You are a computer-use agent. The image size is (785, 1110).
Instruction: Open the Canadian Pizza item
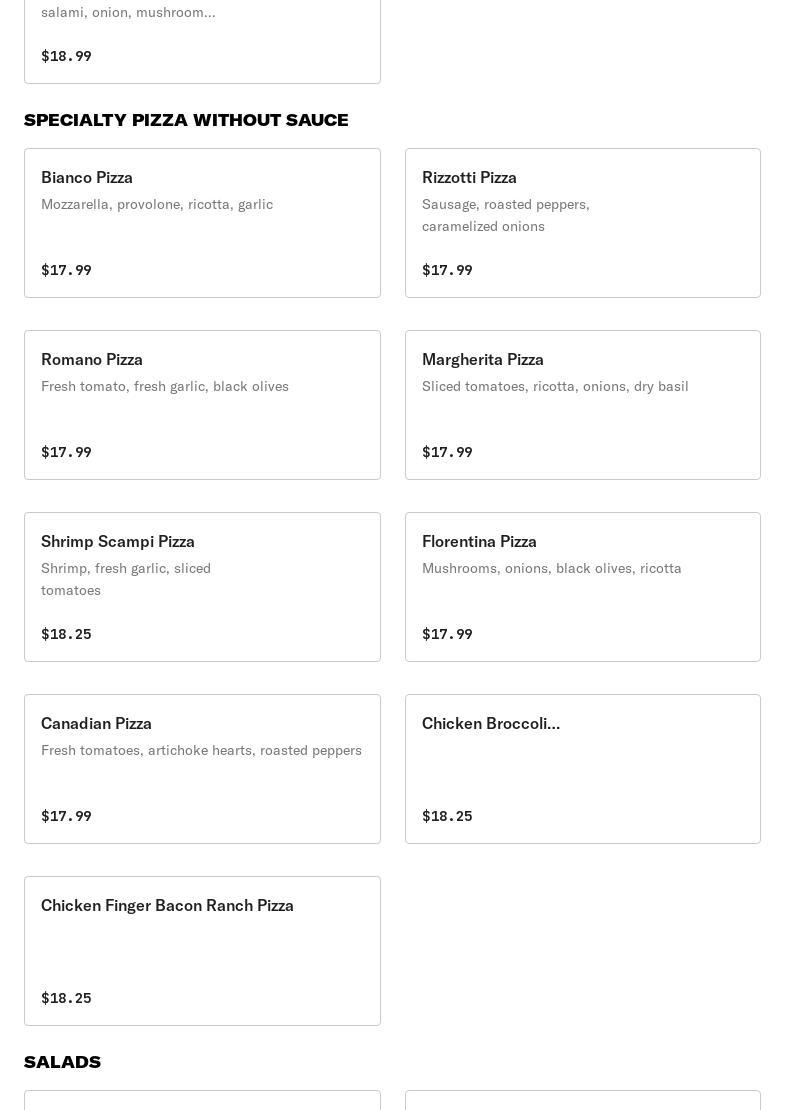(x=202, y=769)
